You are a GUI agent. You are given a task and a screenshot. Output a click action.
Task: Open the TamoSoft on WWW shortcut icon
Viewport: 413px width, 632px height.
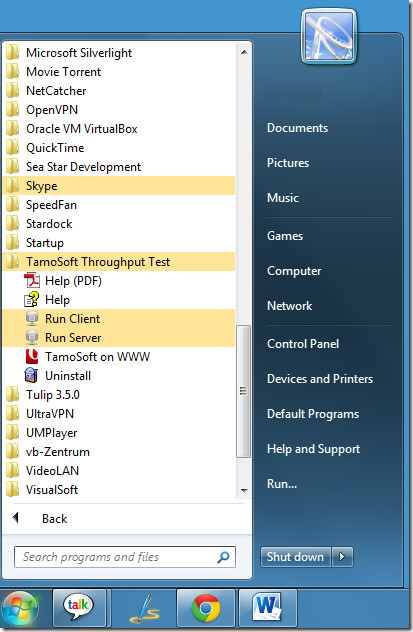coord(32,356)
